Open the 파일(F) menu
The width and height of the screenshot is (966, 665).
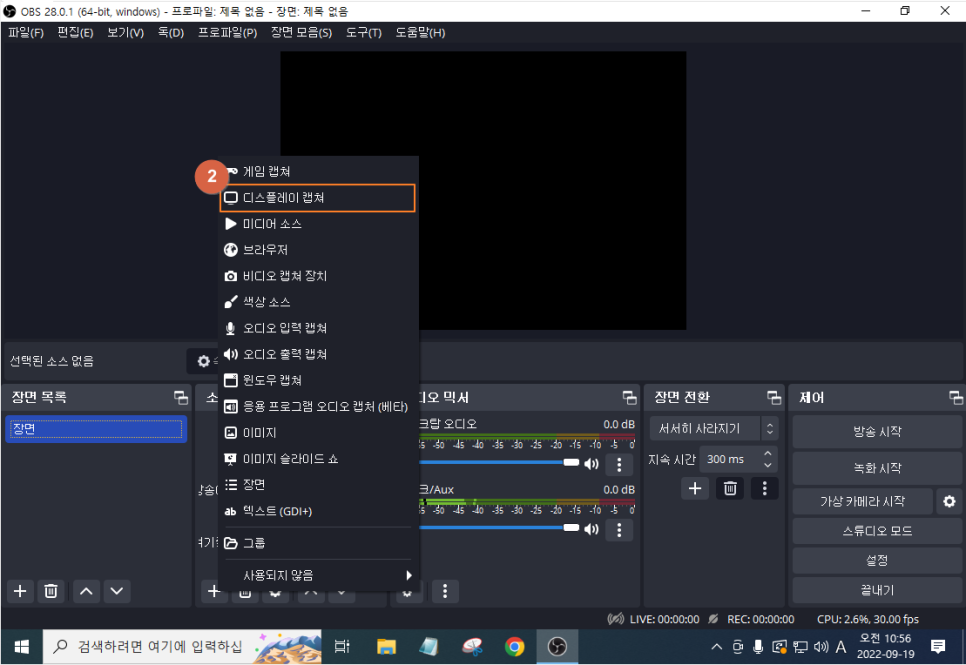pos(26,33)
